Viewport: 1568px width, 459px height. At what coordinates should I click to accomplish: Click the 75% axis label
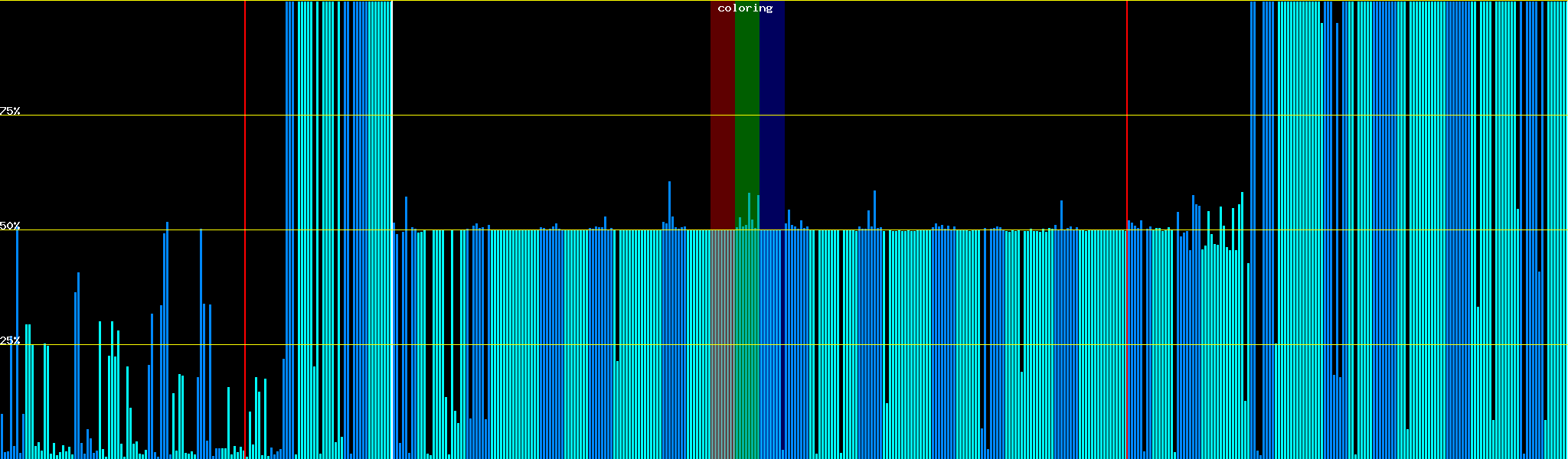click(10, 111)
